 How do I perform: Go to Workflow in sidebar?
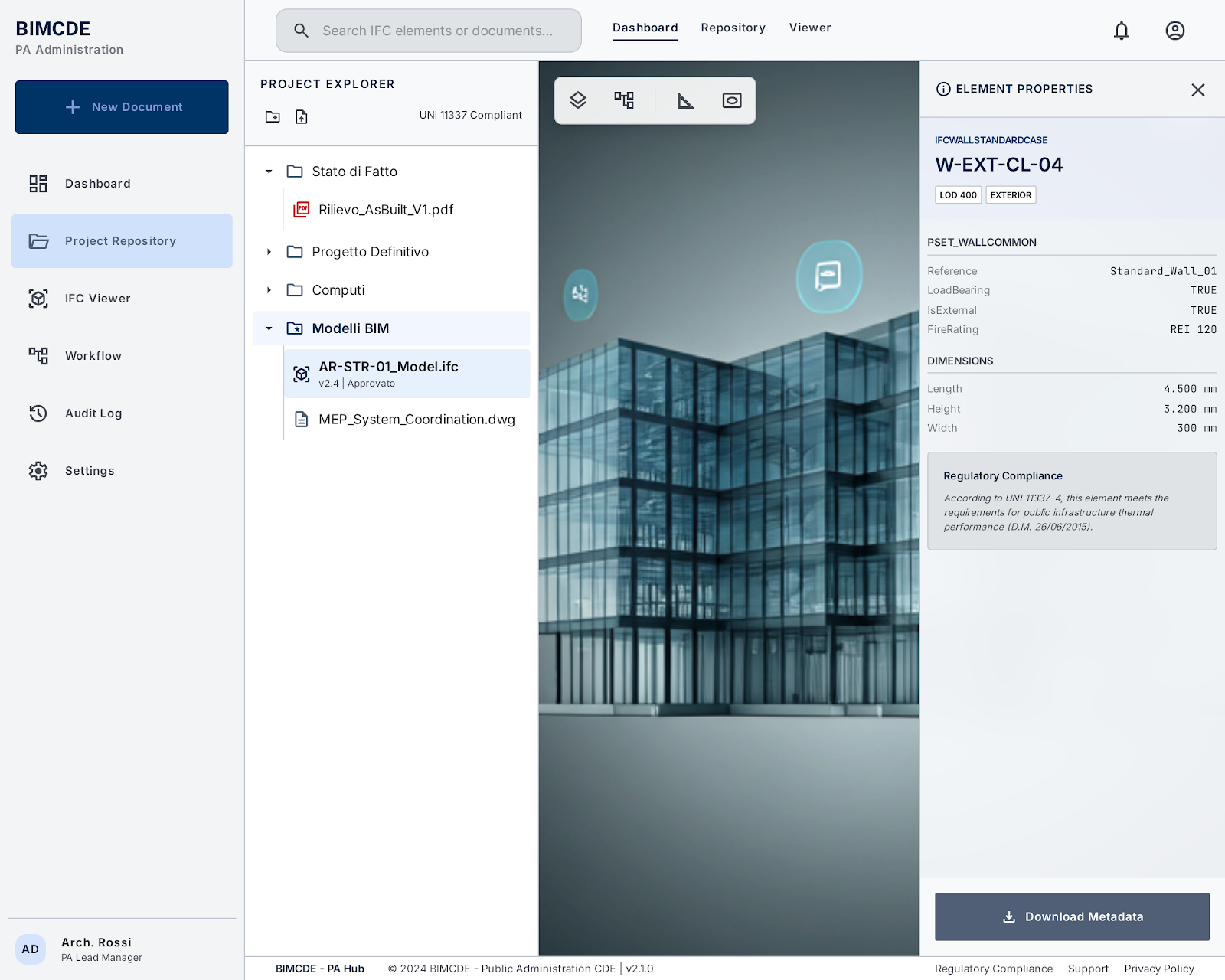pos(122,356)
